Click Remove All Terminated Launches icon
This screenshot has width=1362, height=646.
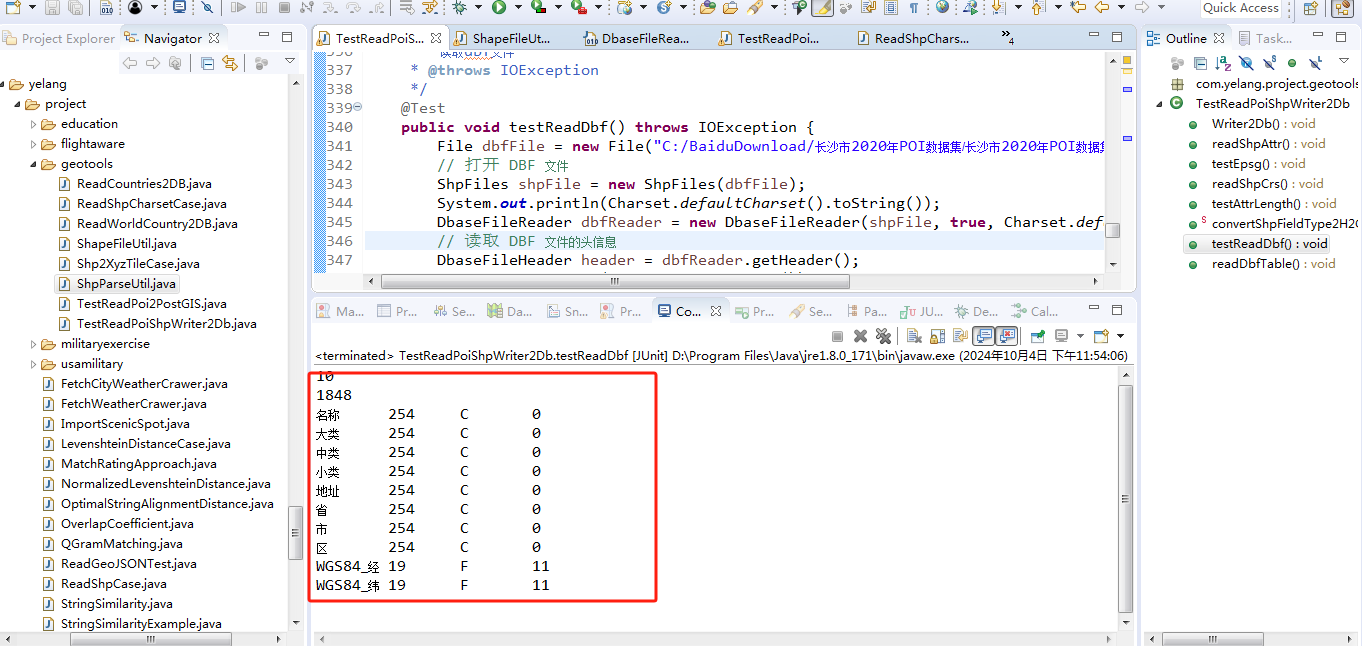883,336
